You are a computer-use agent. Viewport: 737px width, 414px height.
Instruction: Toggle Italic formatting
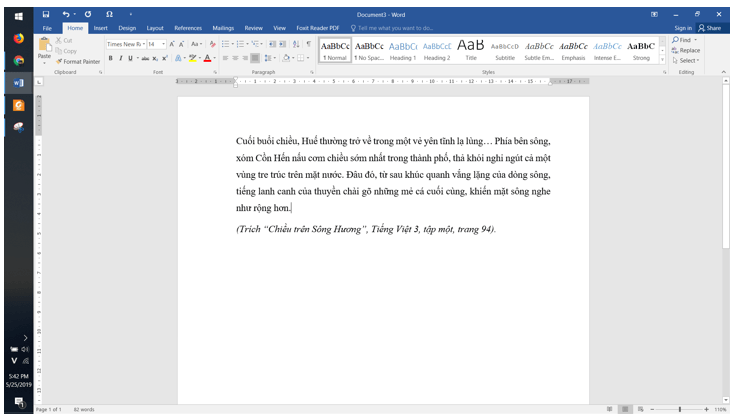point(119,58)
